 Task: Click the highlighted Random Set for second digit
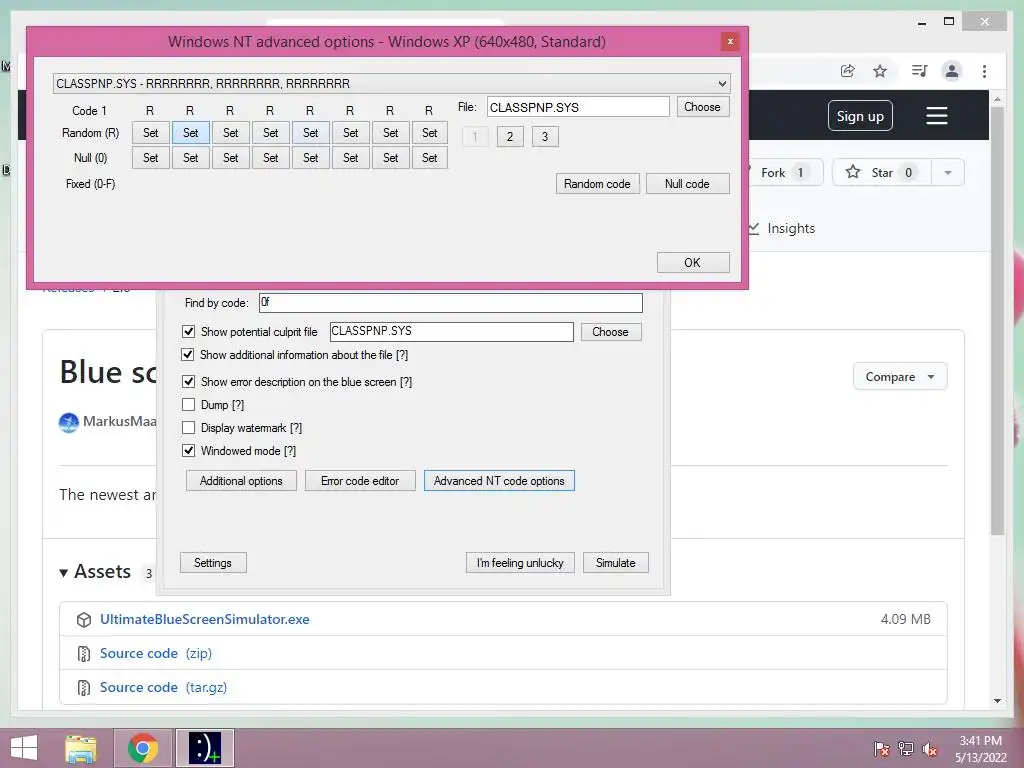pyautogui.click(x=191, y=133)
